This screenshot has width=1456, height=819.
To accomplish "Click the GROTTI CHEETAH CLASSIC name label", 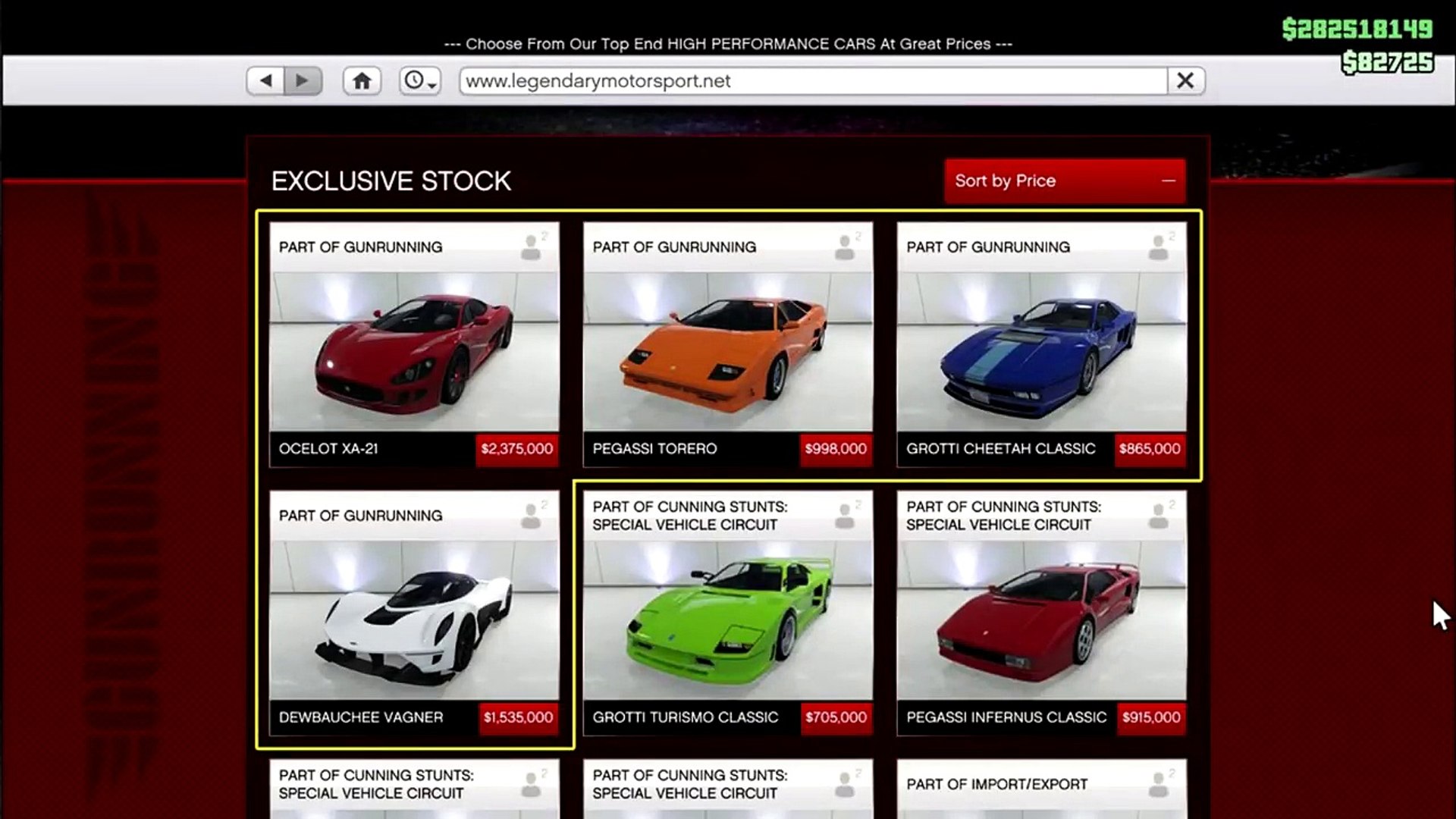I will click(x=1000, y=449).
